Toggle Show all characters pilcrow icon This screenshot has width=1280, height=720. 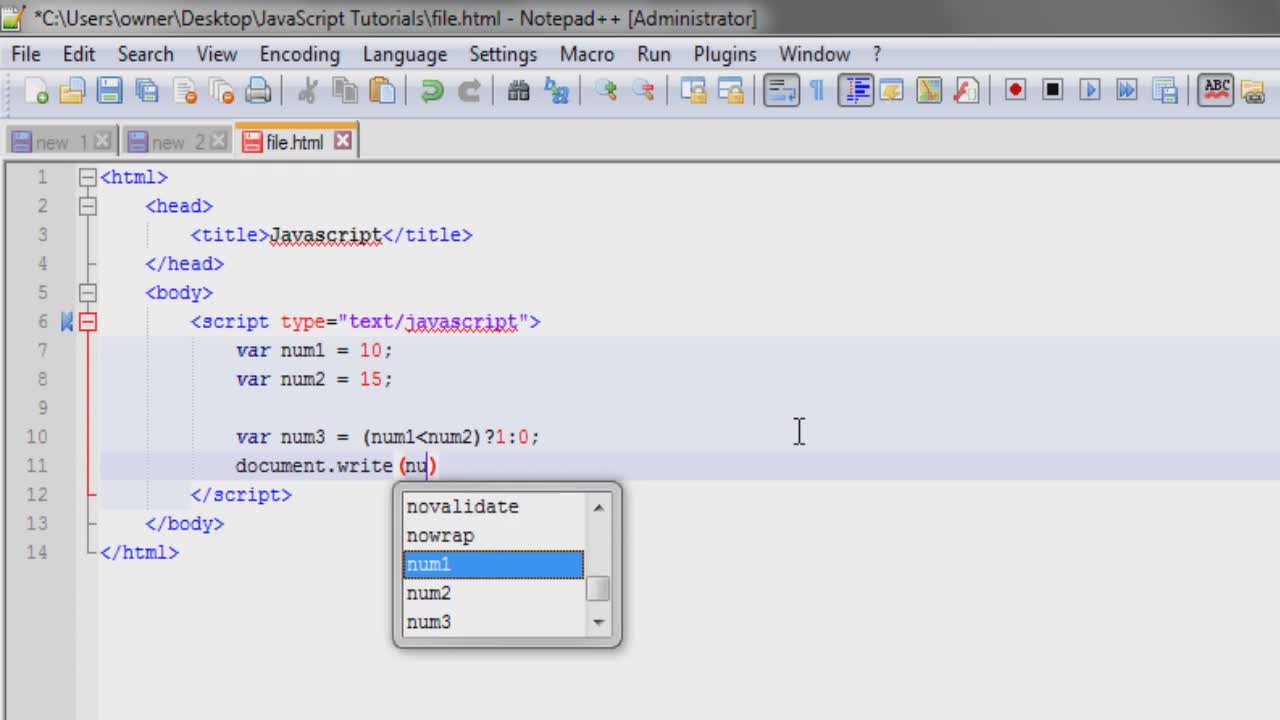pos(817,91)
